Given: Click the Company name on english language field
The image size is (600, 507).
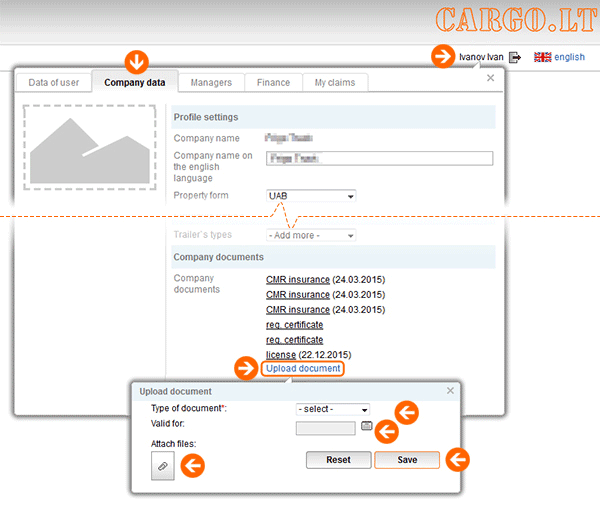Looking at the screenshot, I should point(380,158).
